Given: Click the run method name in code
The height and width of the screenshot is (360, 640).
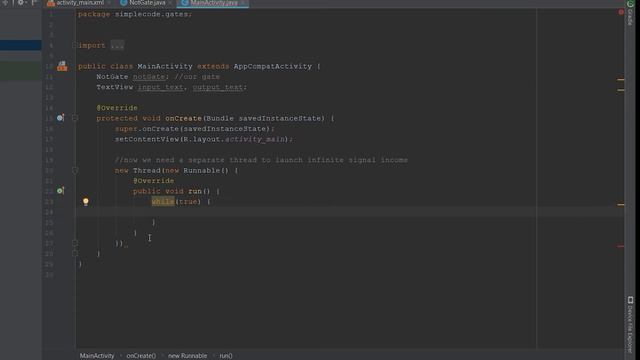Looking at the screenshot, I should click(195, 191).
